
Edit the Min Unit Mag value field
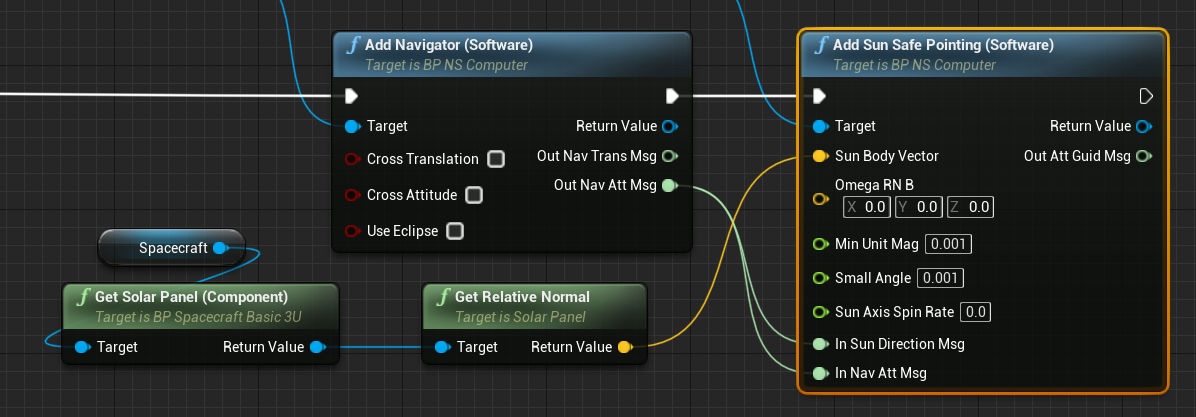[949, 244]
